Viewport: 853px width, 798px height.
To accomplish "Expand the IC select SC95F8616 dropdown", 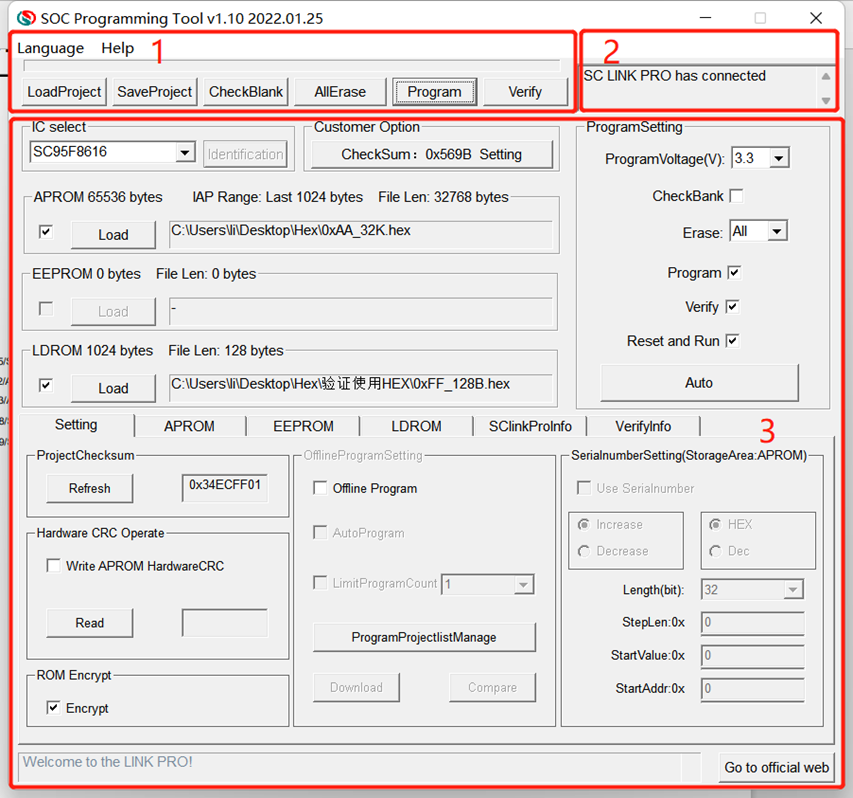I will (185, 152).
